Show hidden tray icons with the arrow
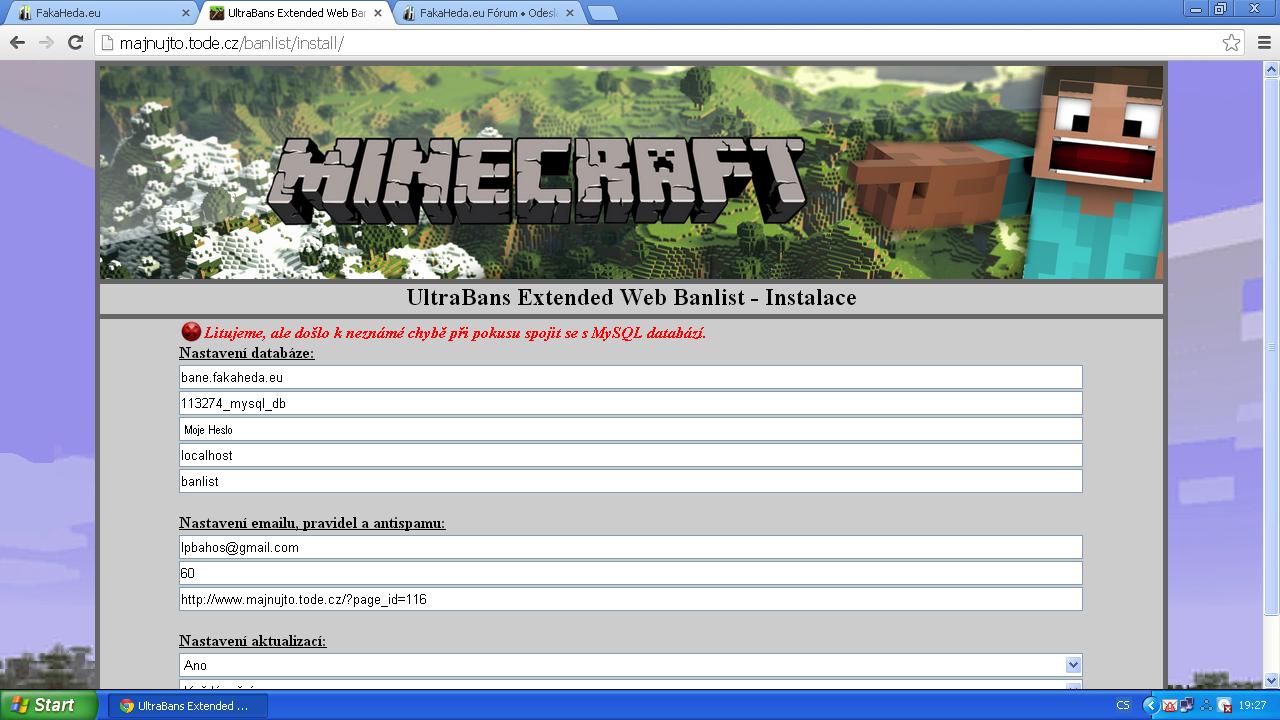 click(x=1150, y=705)
